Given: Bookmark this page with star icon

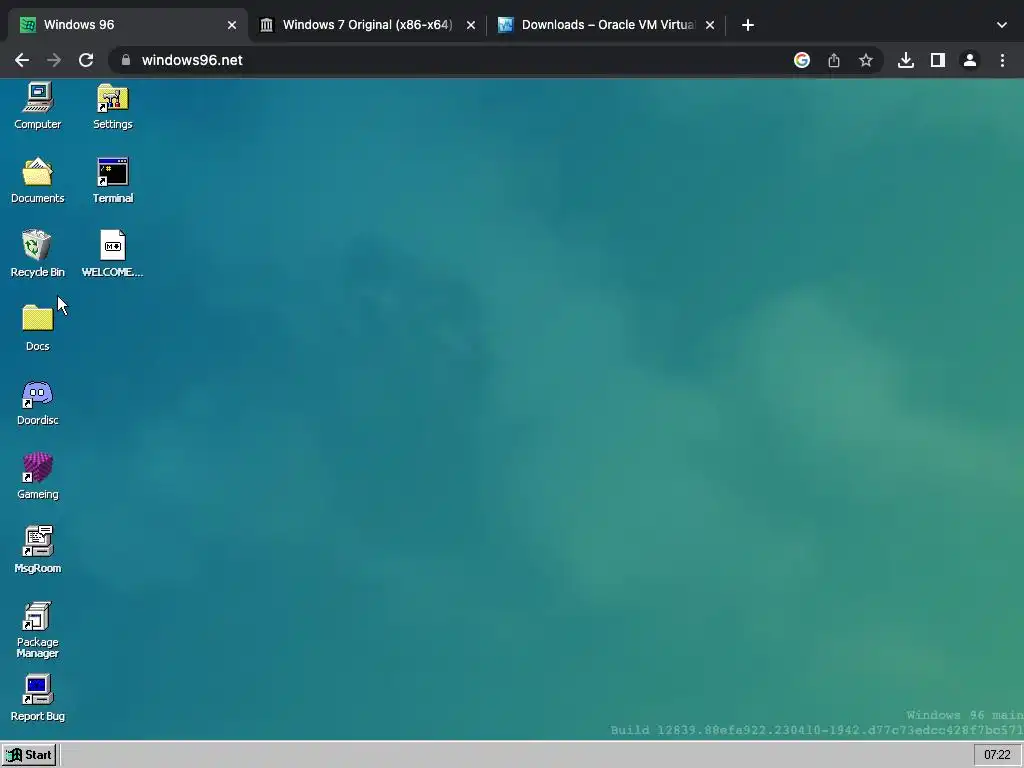Looking at the screenshot, I should click(866, 60).
